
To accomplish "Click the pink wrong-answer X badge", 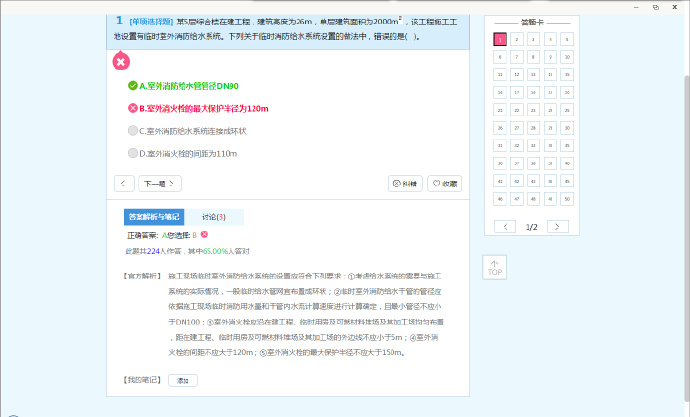I will [x=120, y=62].
